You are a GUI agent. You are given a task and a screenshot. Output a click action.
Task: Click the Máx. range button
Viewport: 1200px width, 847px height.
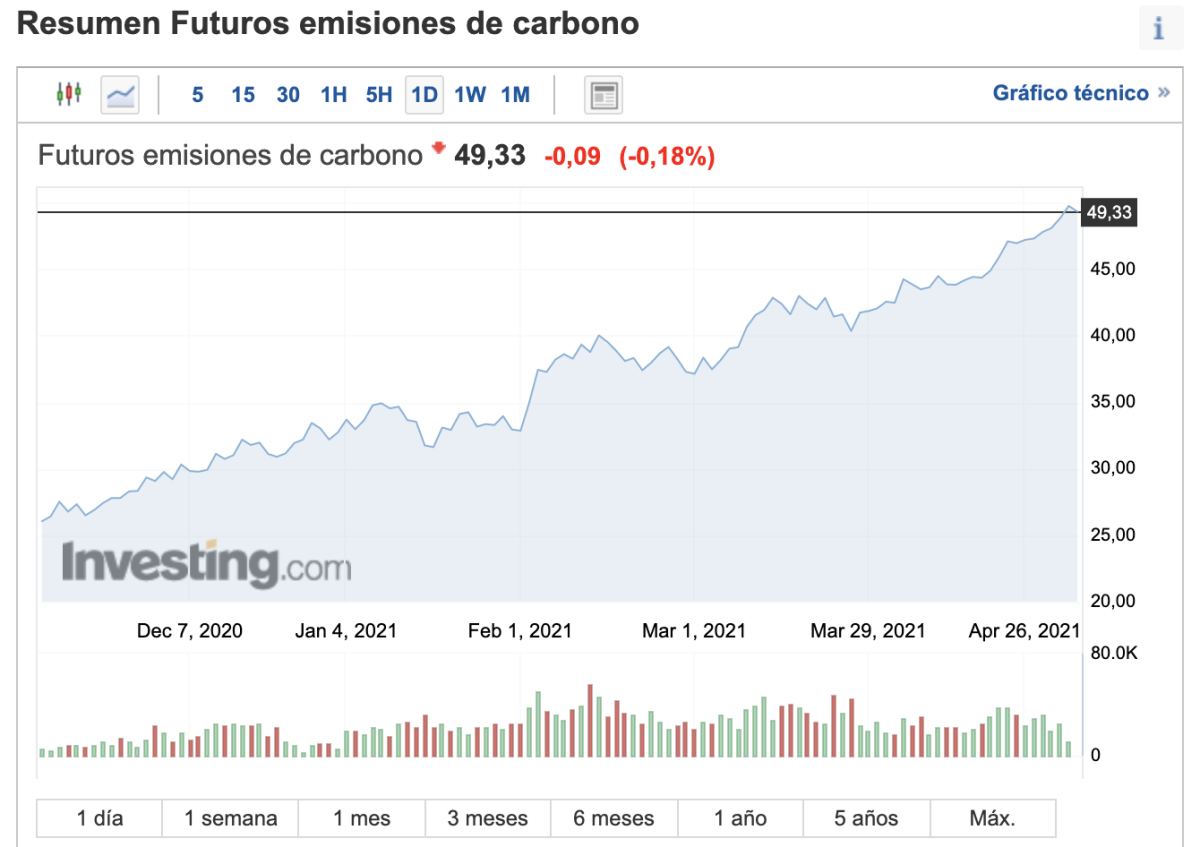click(992, 818)
